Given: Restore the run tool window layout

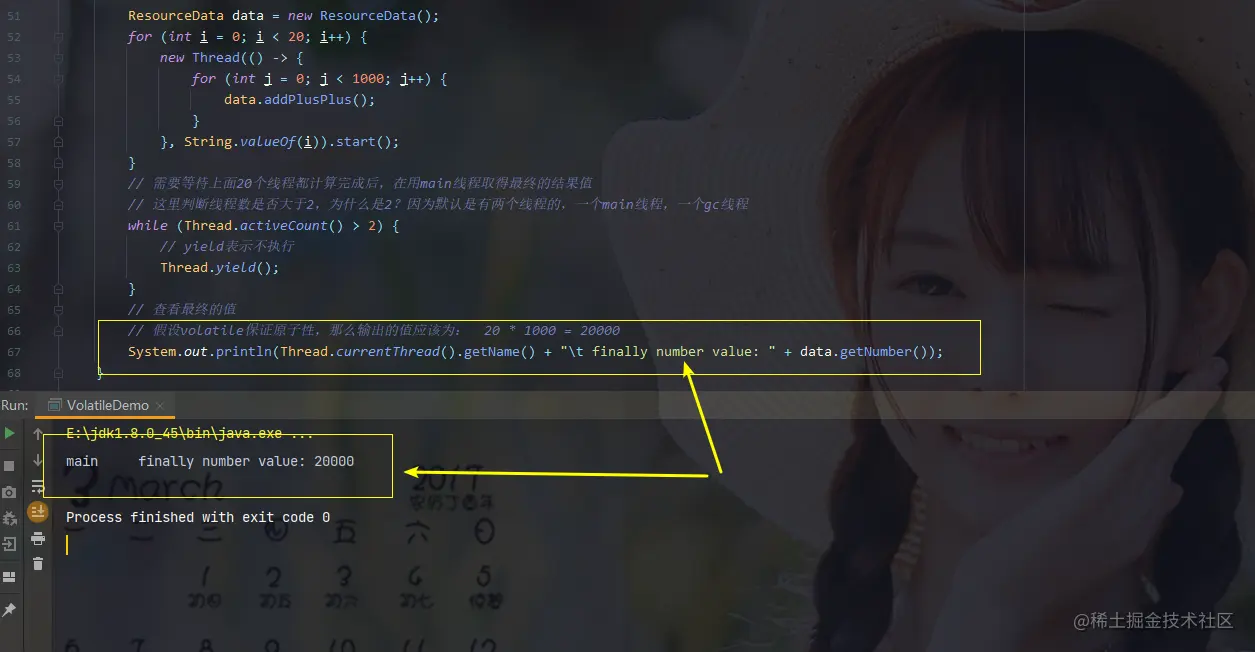Looking at the screenshot, I should point(9,575).
